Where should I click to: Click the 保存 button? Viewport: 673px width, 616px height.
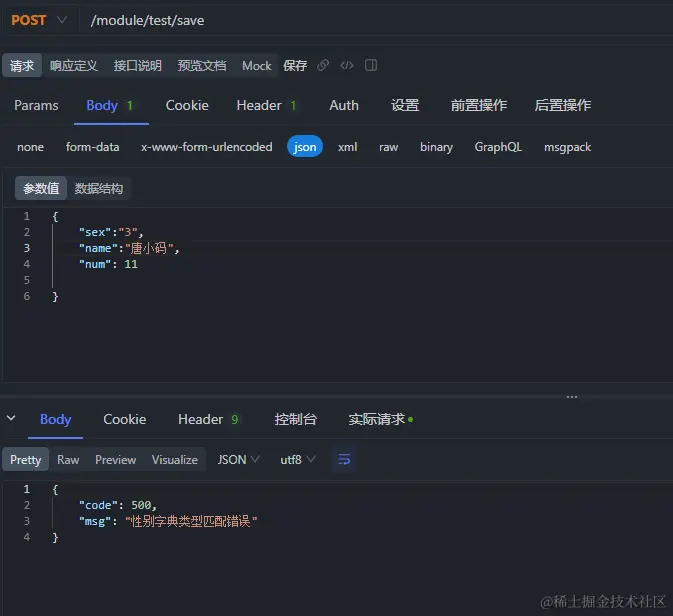pyautogui.click(x=295, y=66)
